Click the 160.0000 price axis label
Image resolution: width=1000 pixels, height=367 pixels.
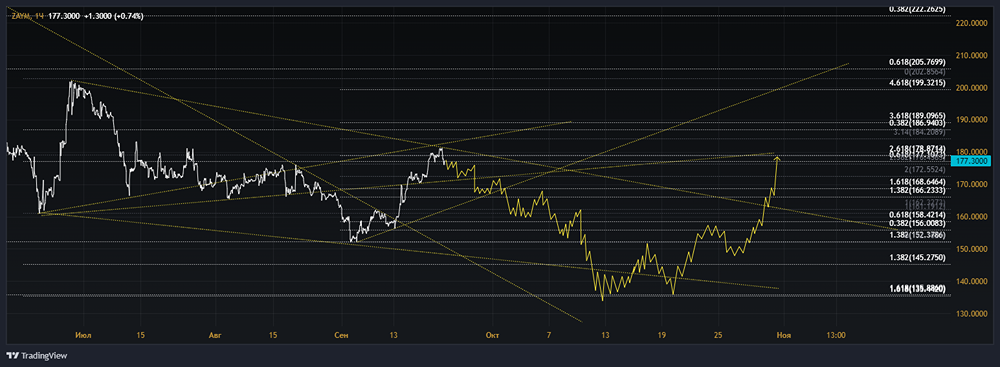[972, 216]
